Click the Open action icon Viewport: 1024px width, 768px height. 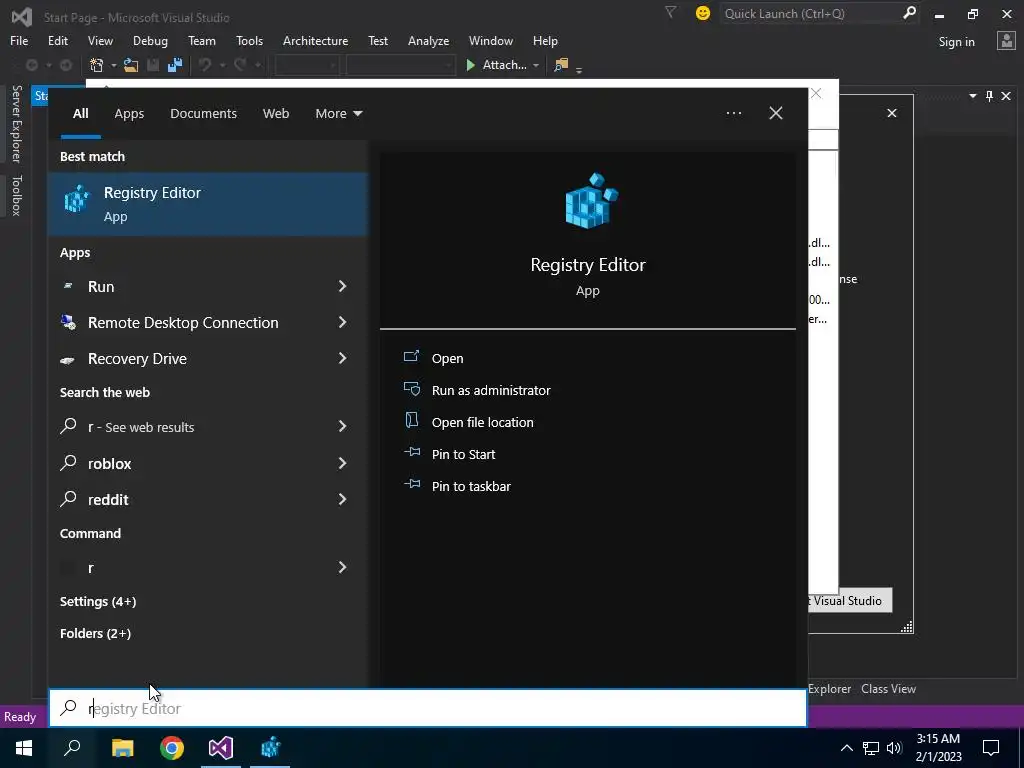coord(411,357)
